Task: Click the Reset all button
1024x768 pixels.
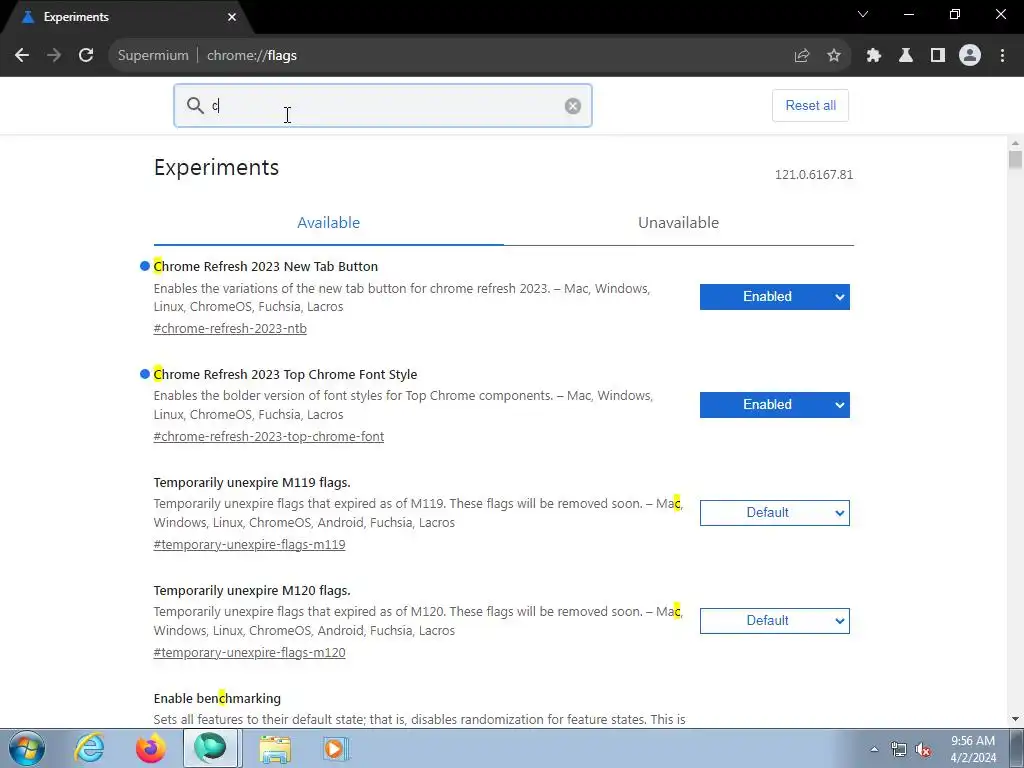Action: (x=810, y=106)
